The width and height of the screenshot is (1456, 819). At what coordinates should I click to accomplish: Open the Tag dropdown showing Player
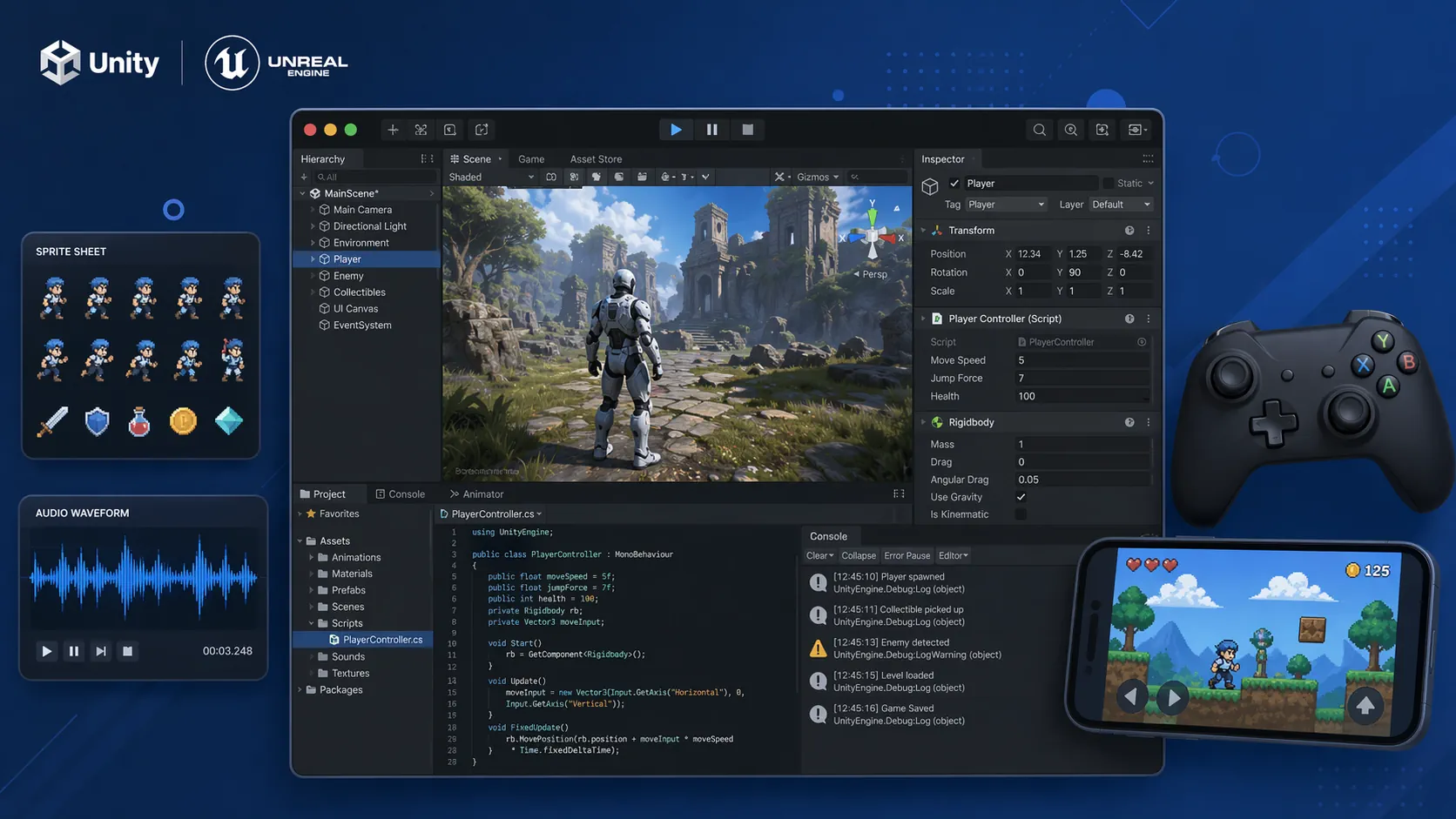(x=1006, y=205)
